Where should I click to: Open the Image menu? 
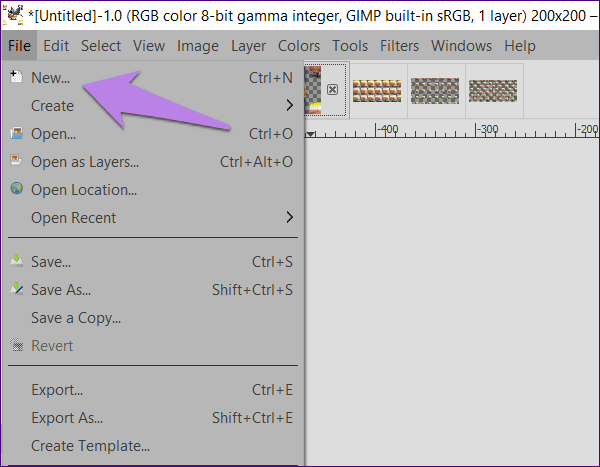[x=198, y=46]
